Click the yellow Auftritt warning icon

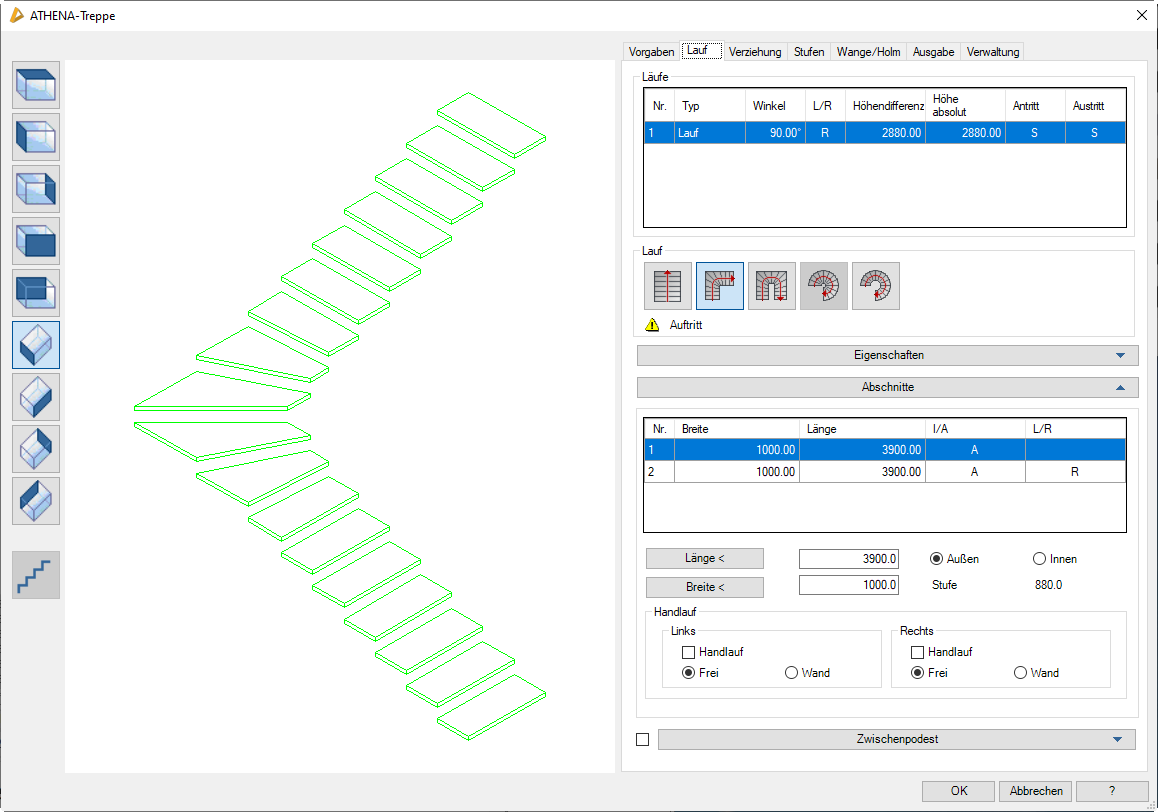click(652, 325)
